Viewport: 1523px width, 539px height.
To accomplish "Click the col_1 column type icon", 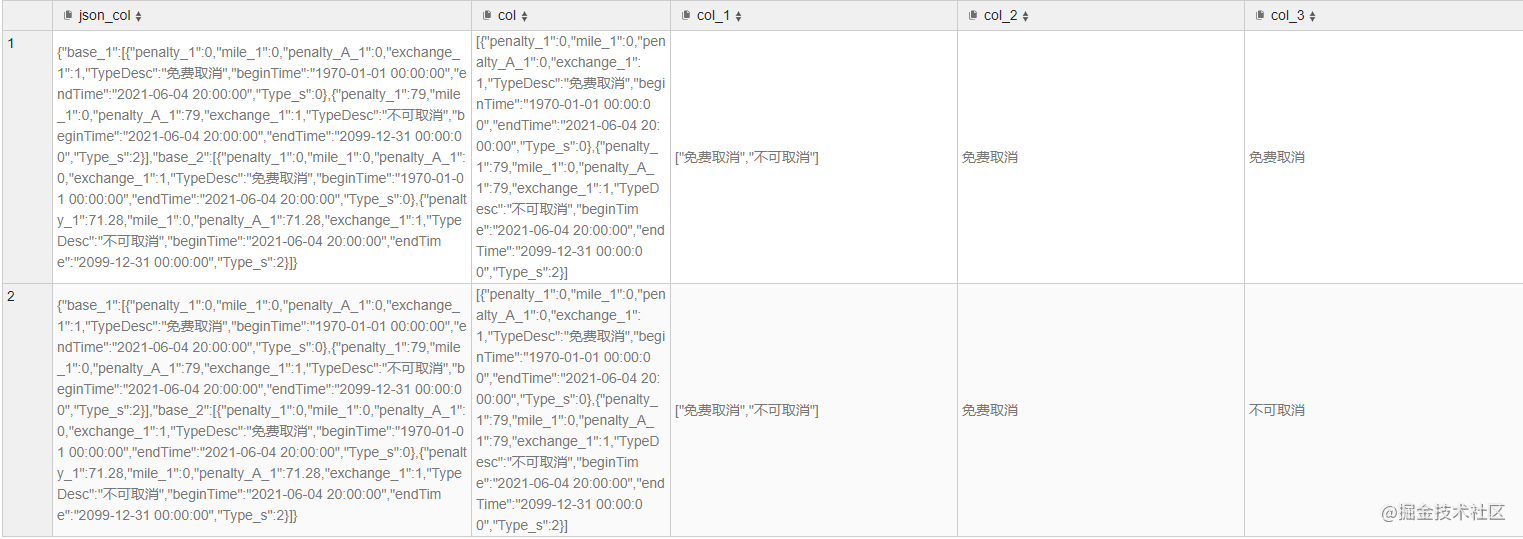I will [686, 16].
